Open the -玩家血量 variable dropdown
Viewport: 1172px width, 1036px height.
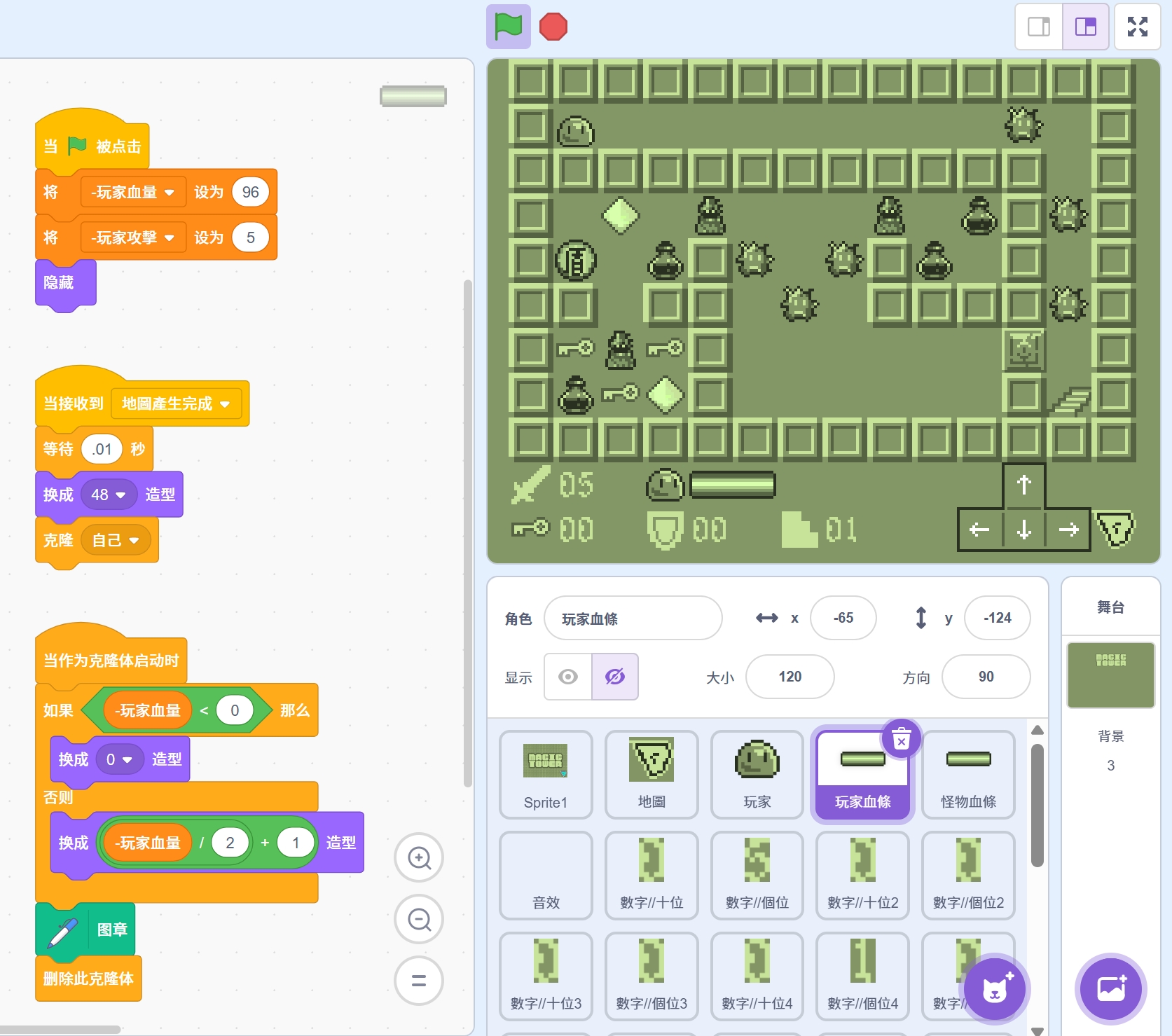pos(169,193)
